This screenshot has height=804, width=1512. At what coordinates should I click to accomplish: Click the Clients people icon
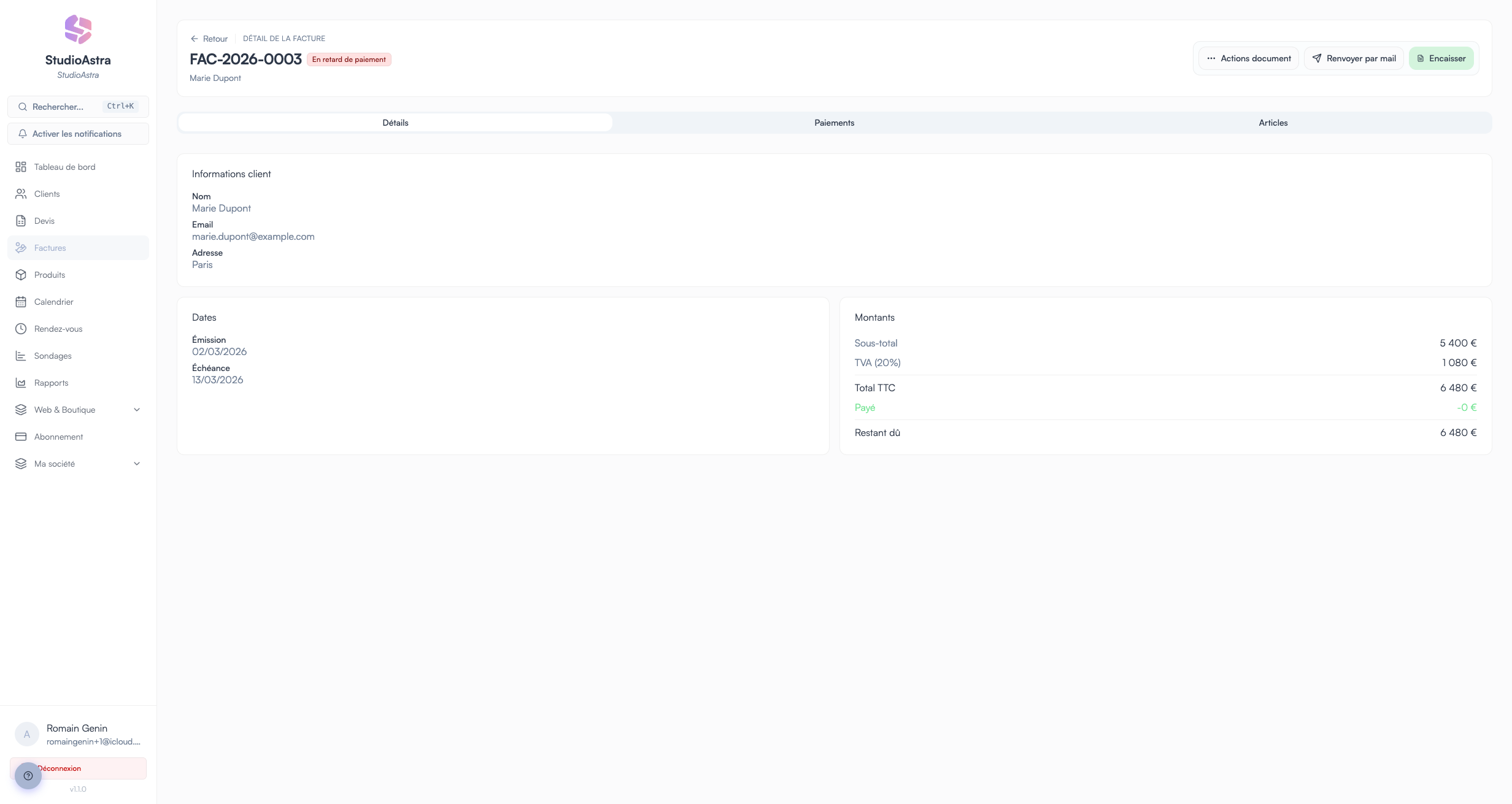tap(21, 194)
